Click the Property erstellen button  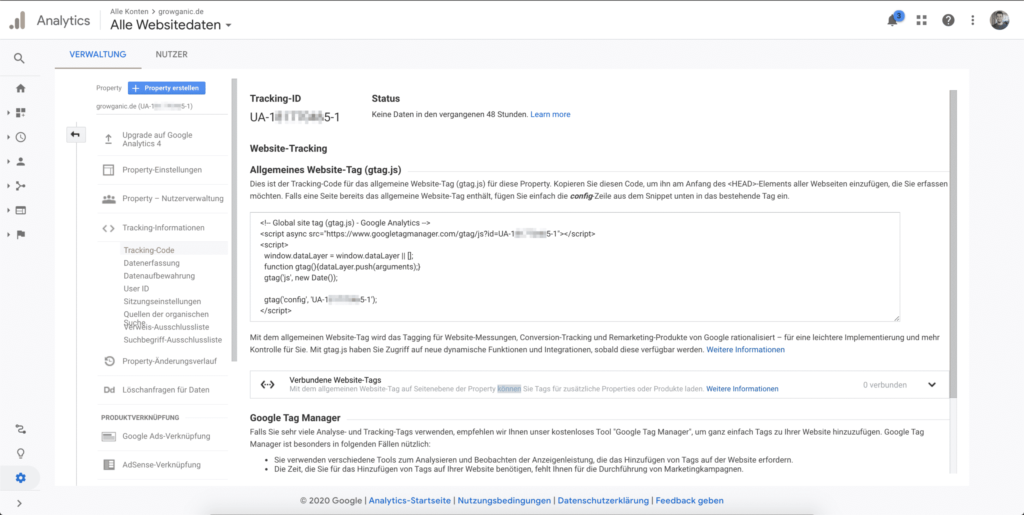(167, 88)
